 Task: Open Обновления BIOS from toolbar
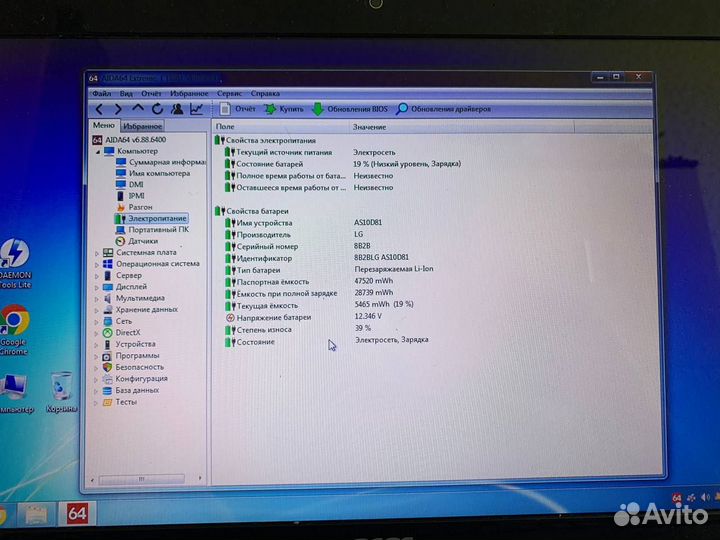(350, 109)
